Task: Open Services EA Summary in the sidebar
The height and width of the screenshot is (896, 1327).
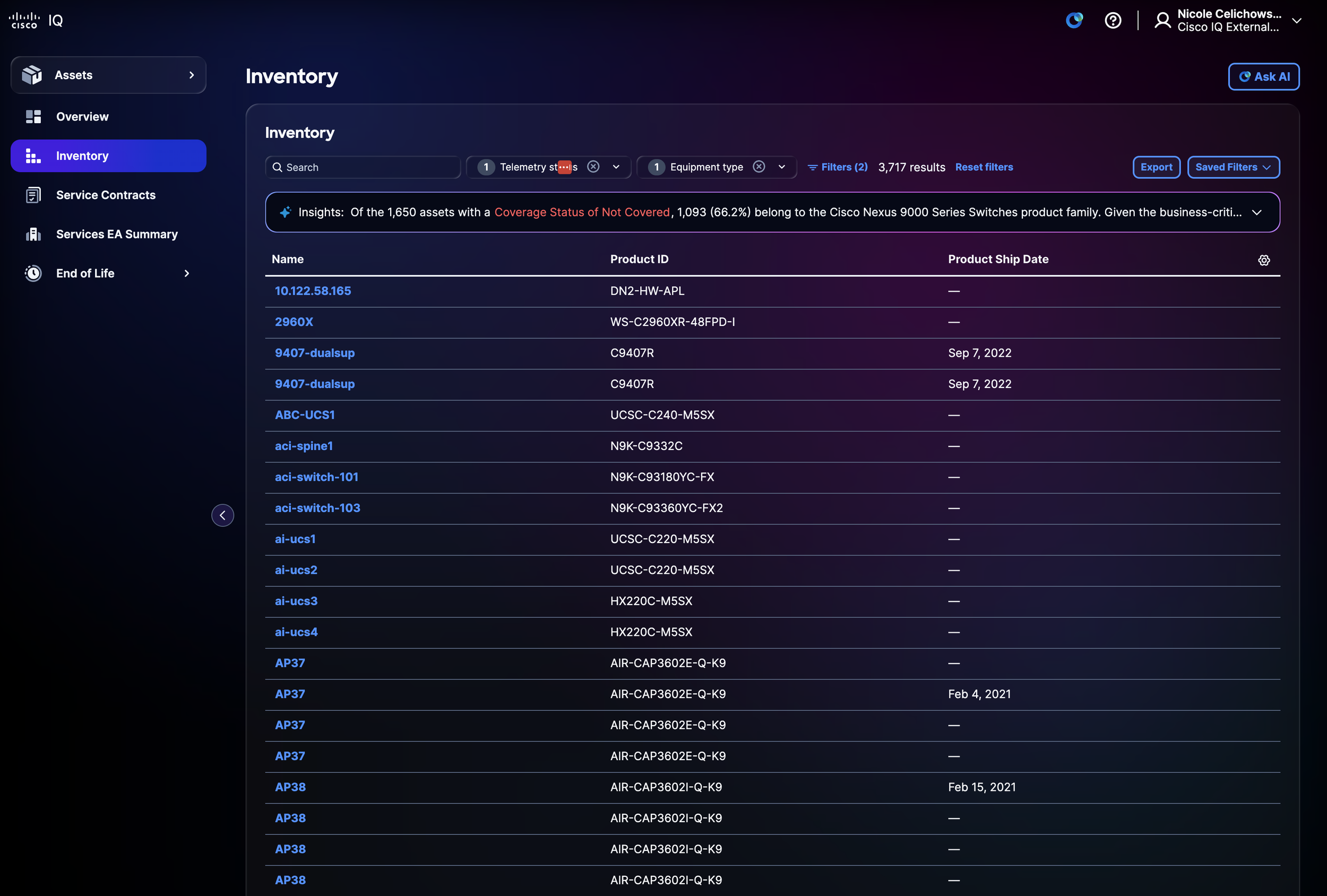Action: 108,234
